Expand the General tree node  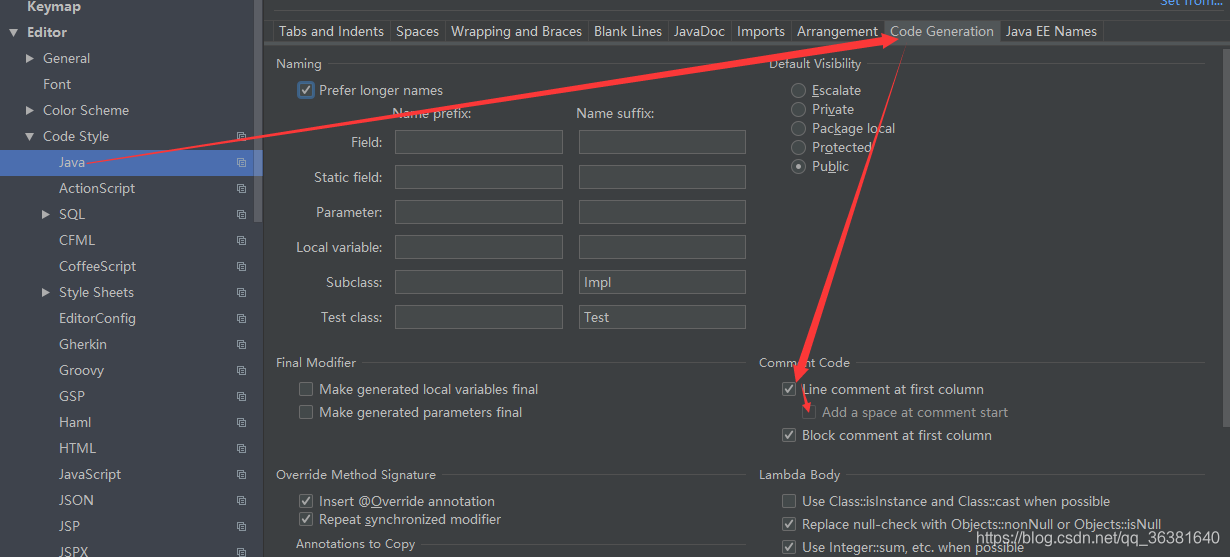pyautogui.click(x=30, y=58)
